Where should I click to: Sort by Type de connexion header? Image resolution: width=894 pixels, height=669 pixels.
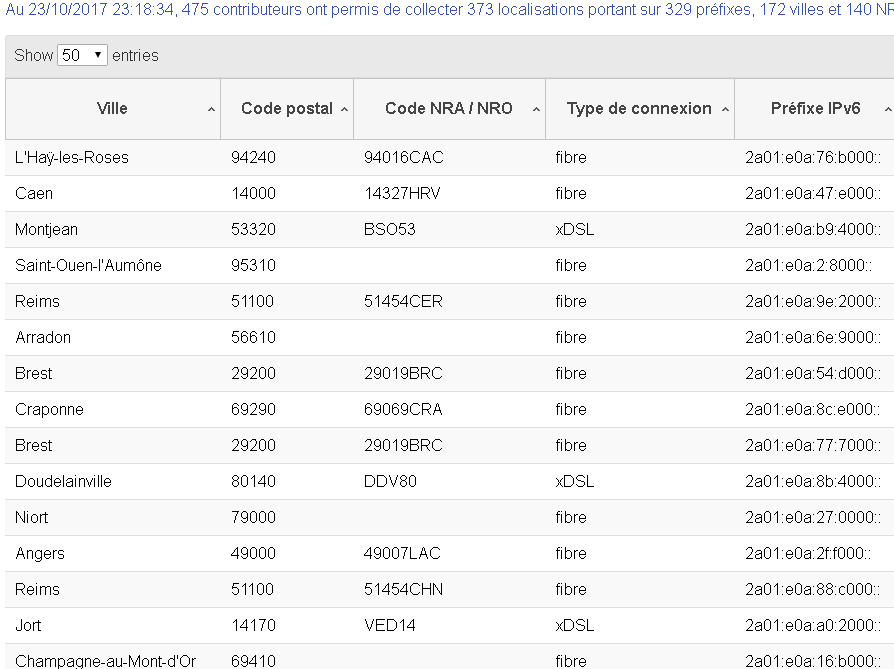[639, 108]
